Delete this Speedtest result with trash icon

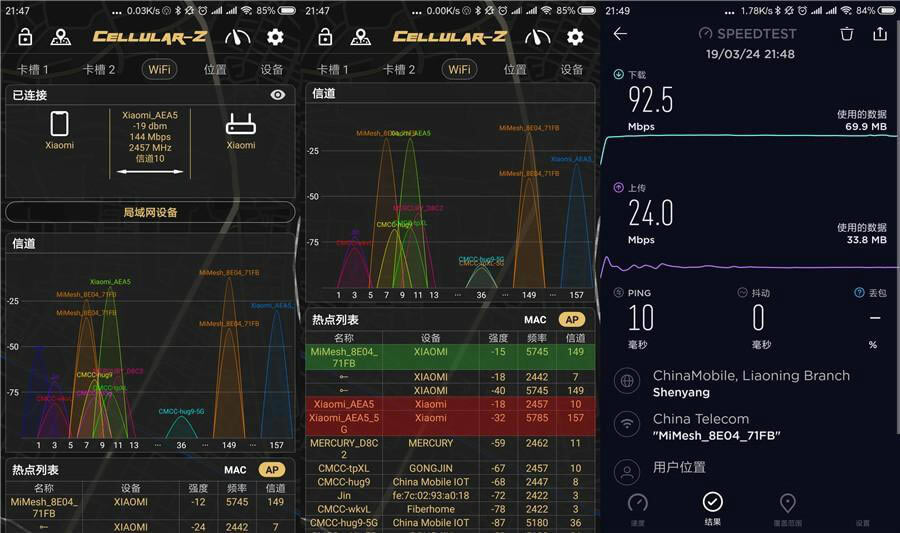tap(847, 34)
